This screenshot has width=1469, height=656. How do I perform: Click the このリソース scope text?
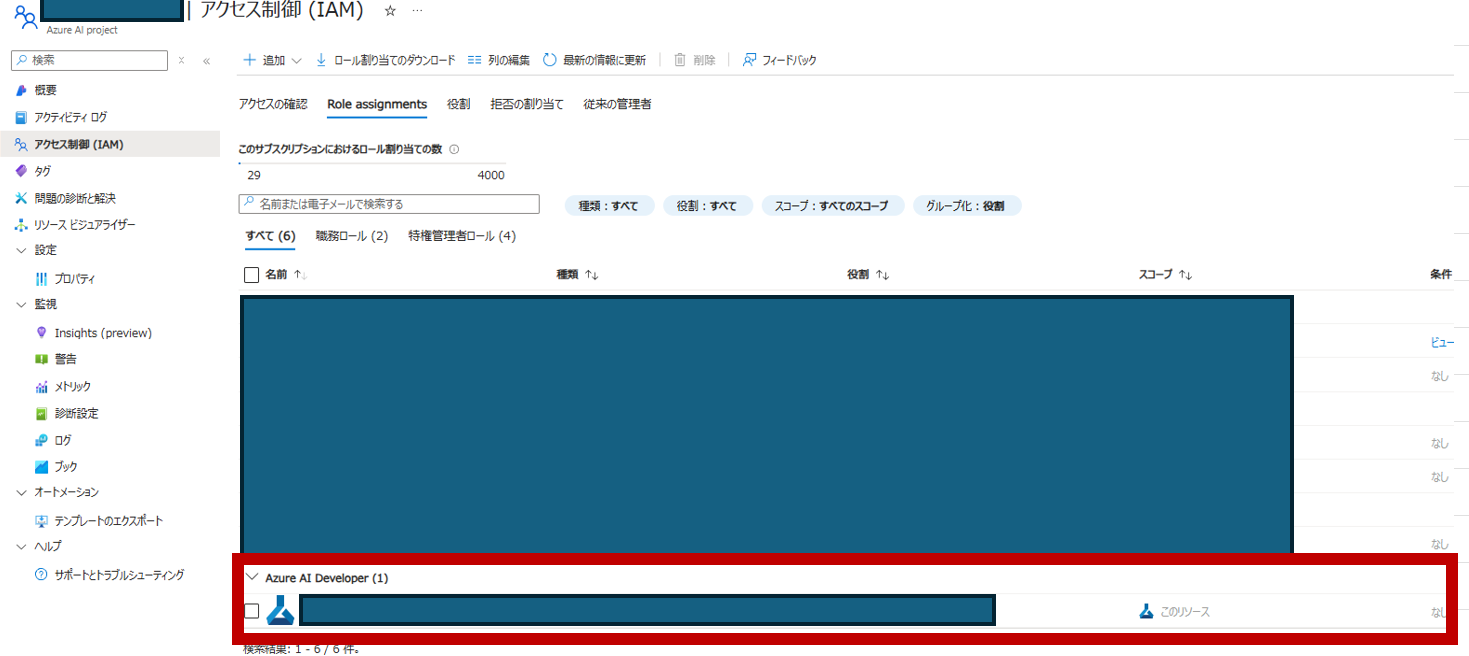point(1184,611)
